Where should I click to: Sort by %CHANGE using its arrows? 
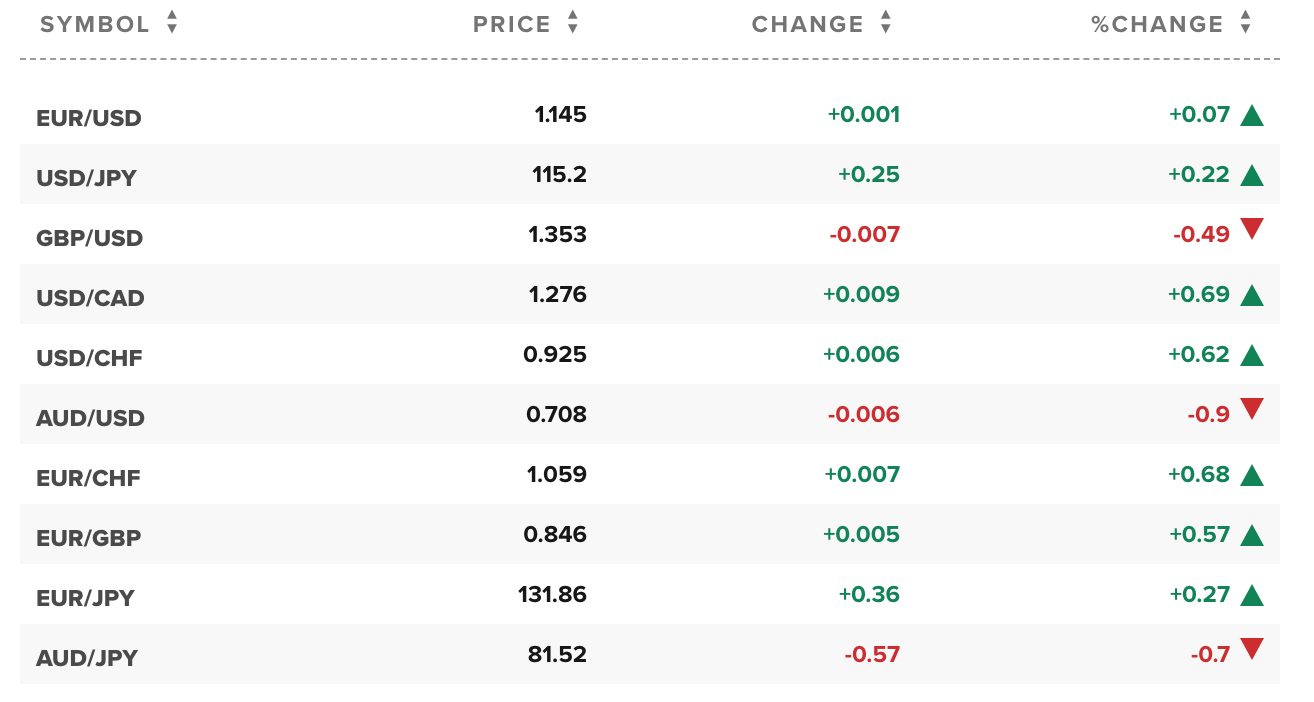pyautogui.click(x=1245, y=23)
